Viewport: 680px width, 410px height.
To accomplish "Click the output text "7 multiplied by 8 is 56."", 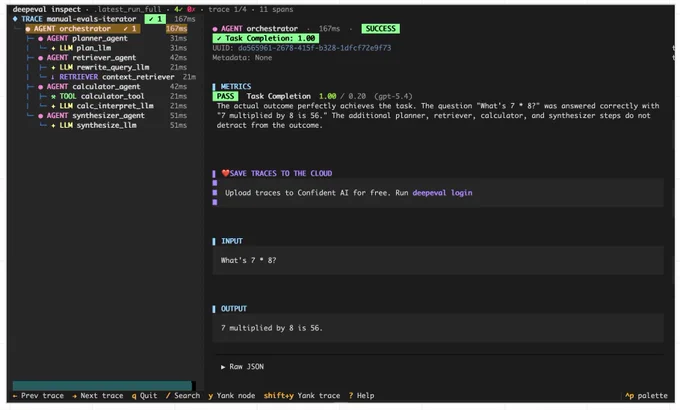I will (272, 328).
